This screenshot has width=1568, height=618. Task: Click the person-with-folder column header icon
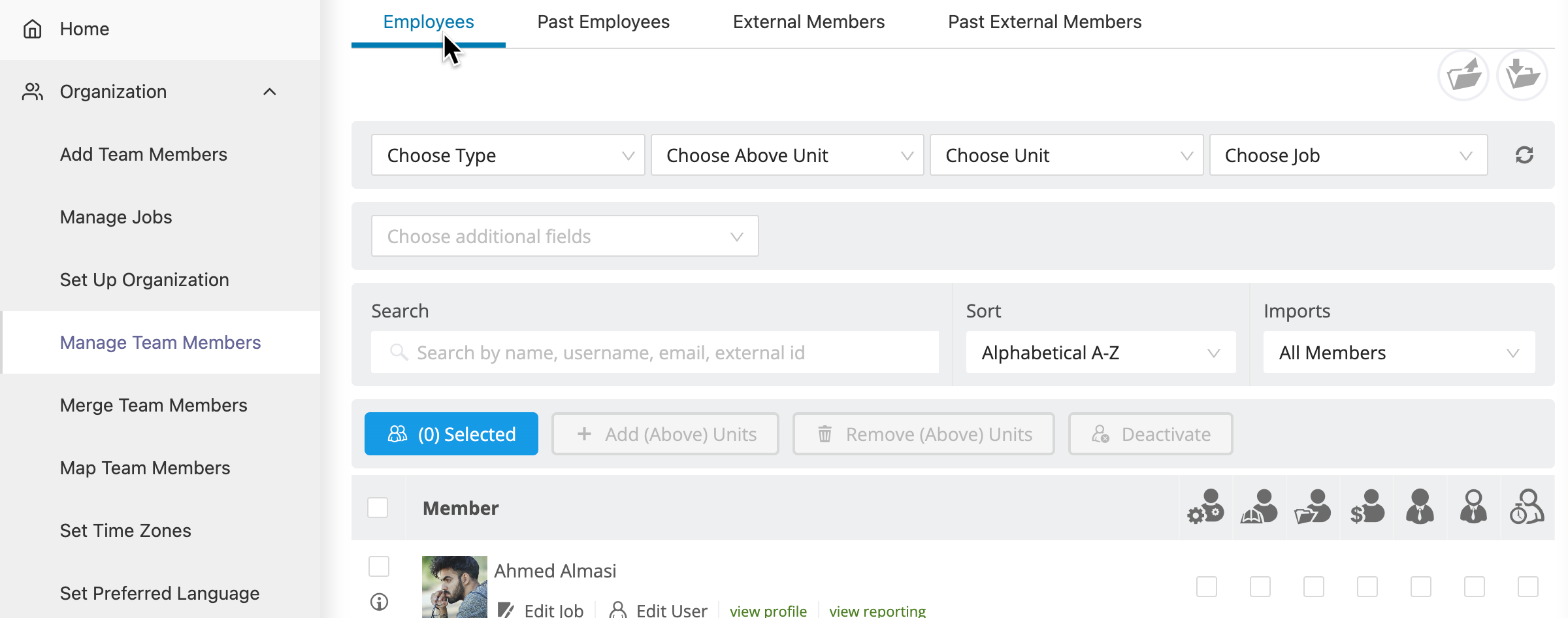tap(1313, 507)
